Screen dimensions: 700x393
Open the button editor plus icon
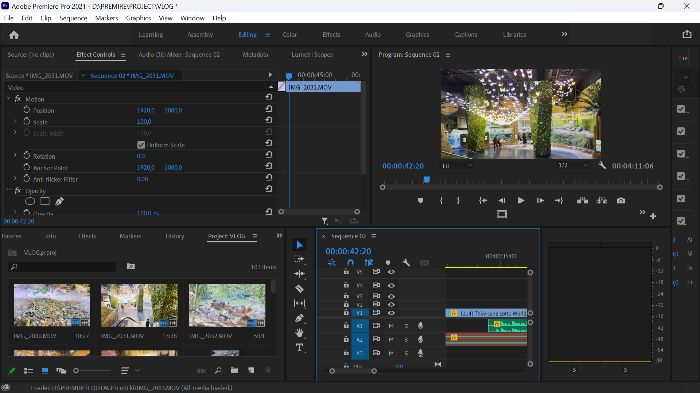pyautogui.click(x=653, y=216)
